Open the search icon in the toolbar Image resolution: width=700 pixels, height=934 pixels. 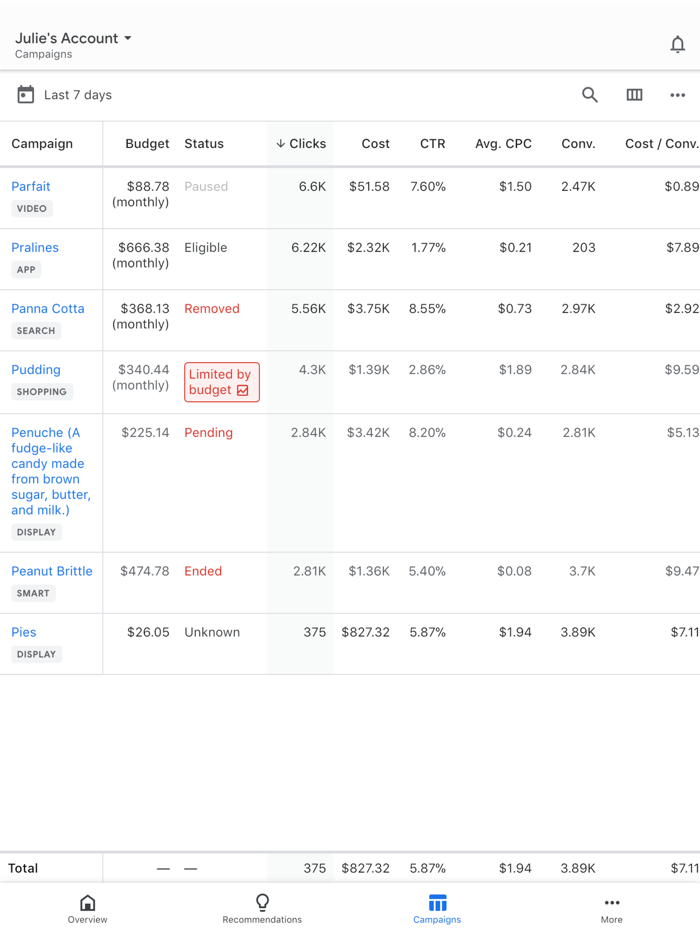(589, 94)
